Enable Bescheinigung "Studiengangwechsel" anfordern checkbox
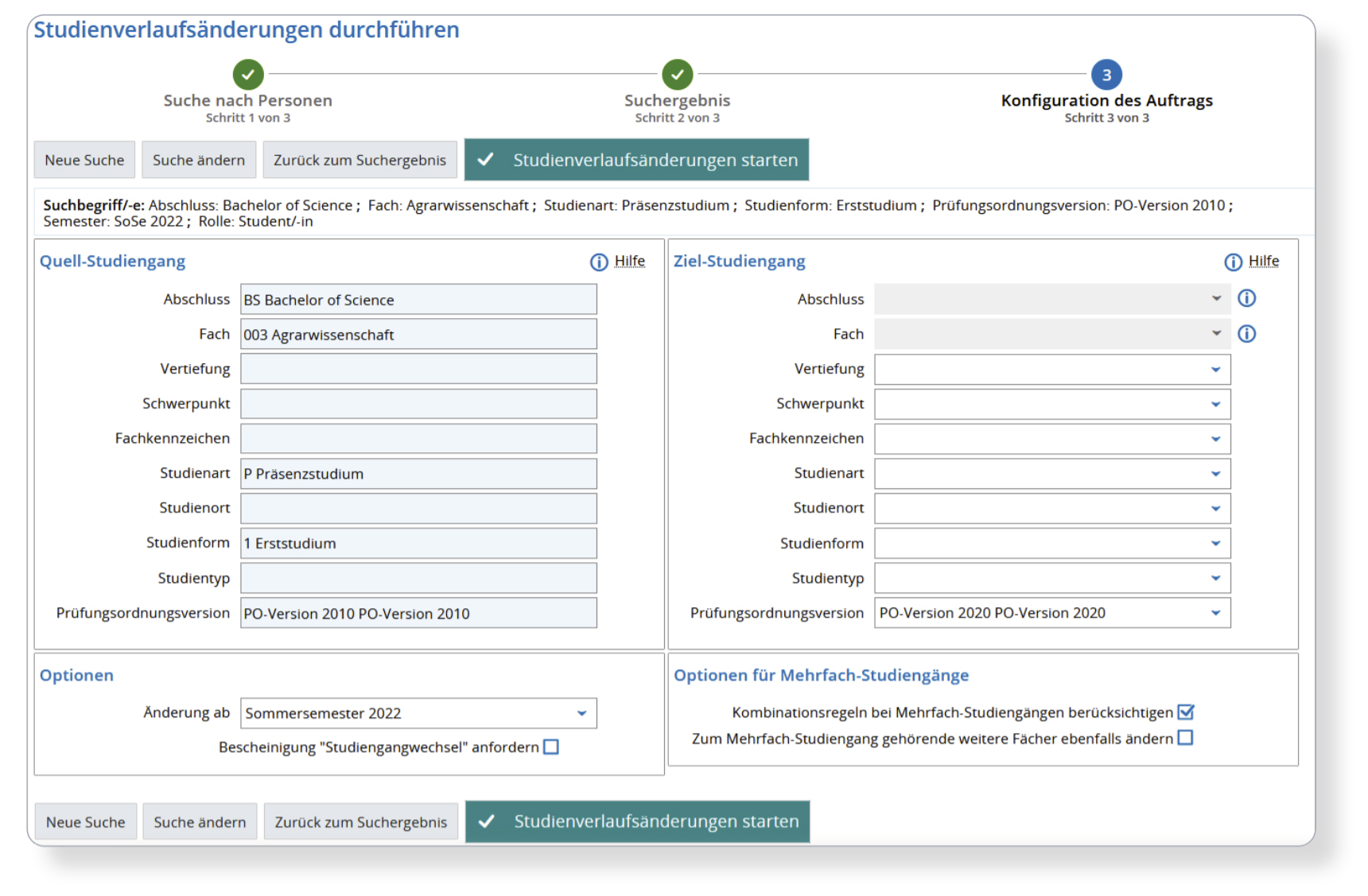Screen dimensions: 1368x896 point(551,747)
